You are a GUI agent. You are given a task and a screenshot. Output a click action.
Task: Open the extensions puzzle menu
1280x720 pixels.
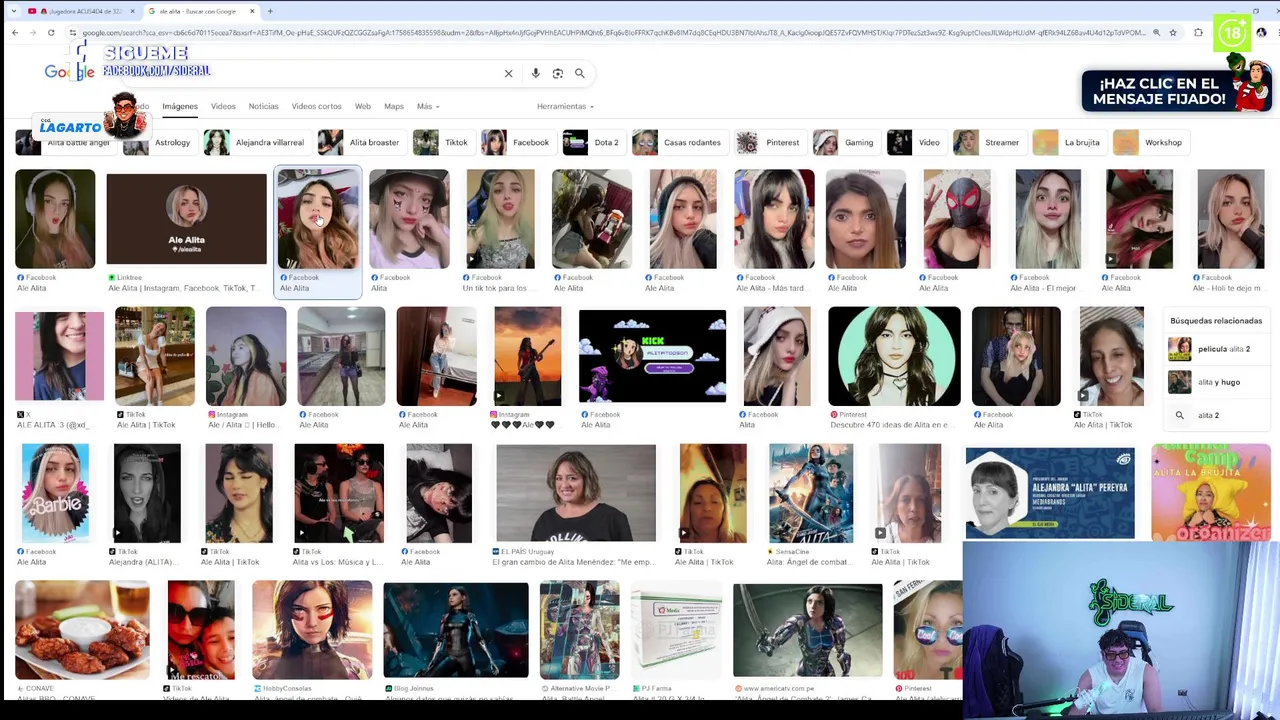click(x=1198, y=33)
